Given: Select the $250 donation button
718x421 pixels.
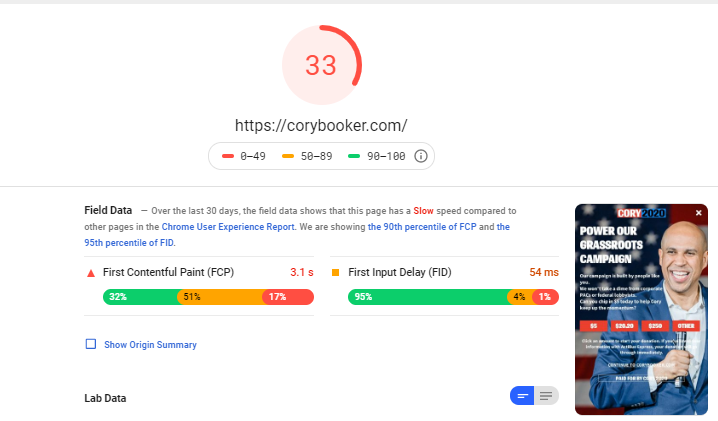Looking at the screenshot, I should tap(655, 326).
